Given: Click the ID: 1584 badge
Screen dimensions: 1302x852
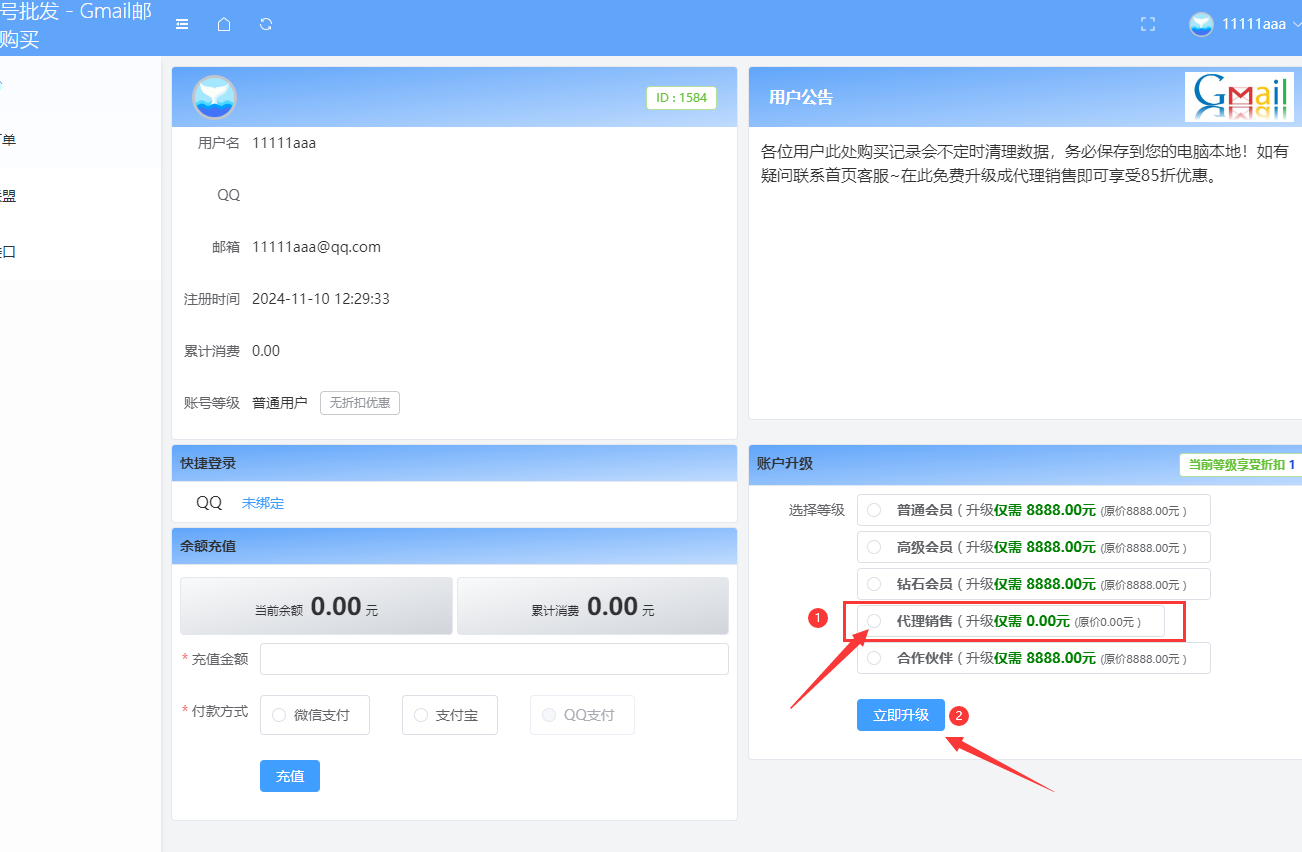Looking at the screenshot, I should (x=681, y=98).
